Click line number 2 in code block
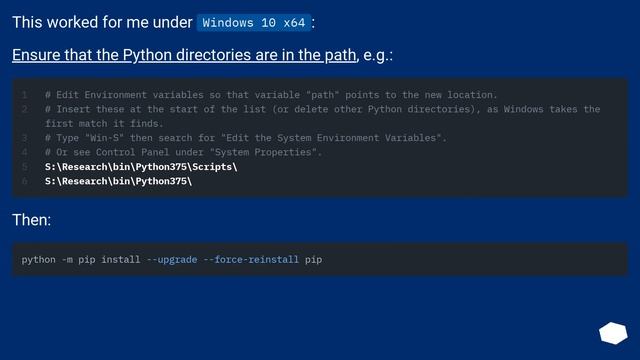Viewport: 640px width, 360px height. (x=24, y=109)
